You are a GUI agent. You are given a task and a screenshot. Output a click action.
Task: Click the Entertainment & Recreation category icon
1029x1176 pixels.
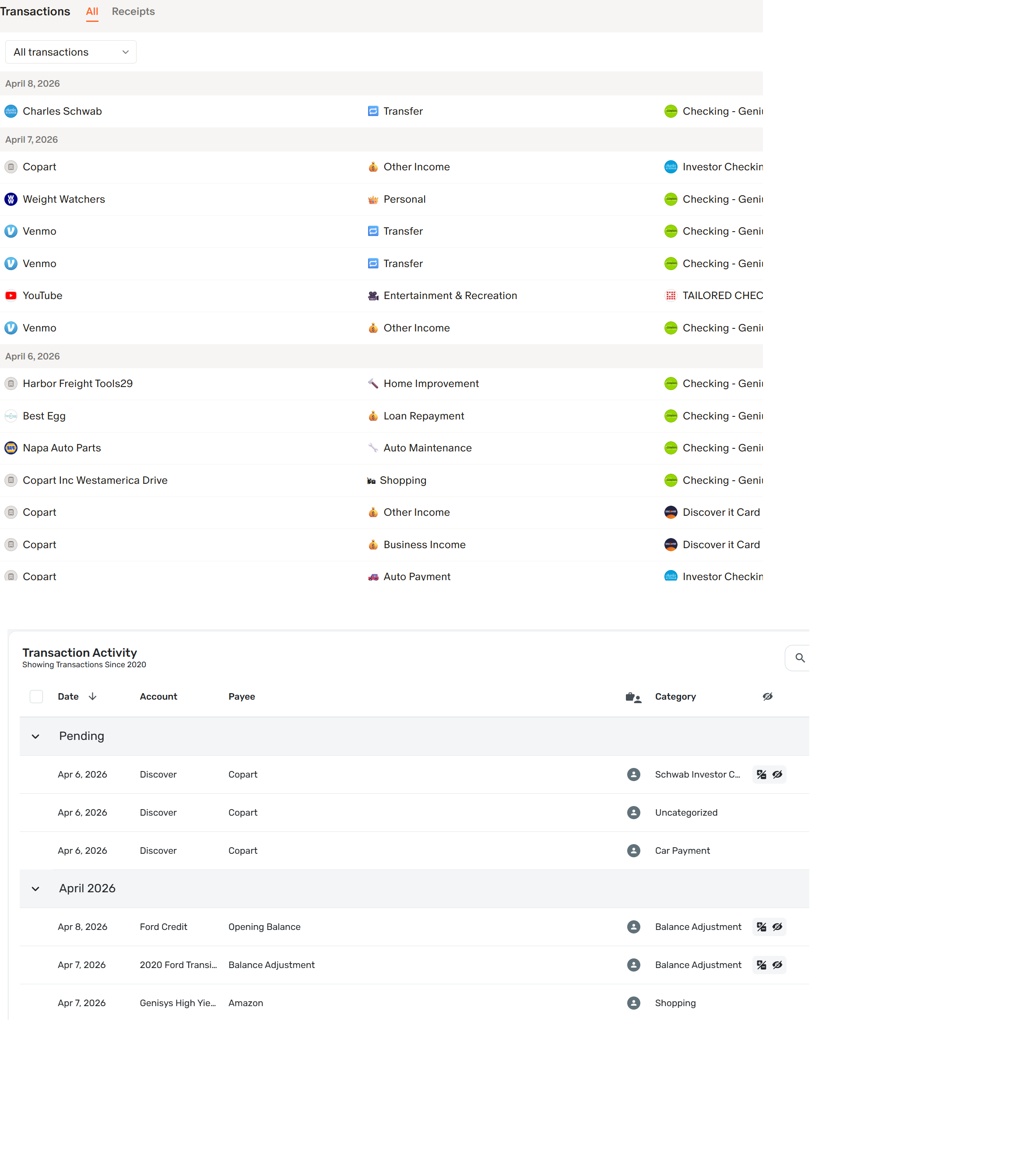click(372, 296)
